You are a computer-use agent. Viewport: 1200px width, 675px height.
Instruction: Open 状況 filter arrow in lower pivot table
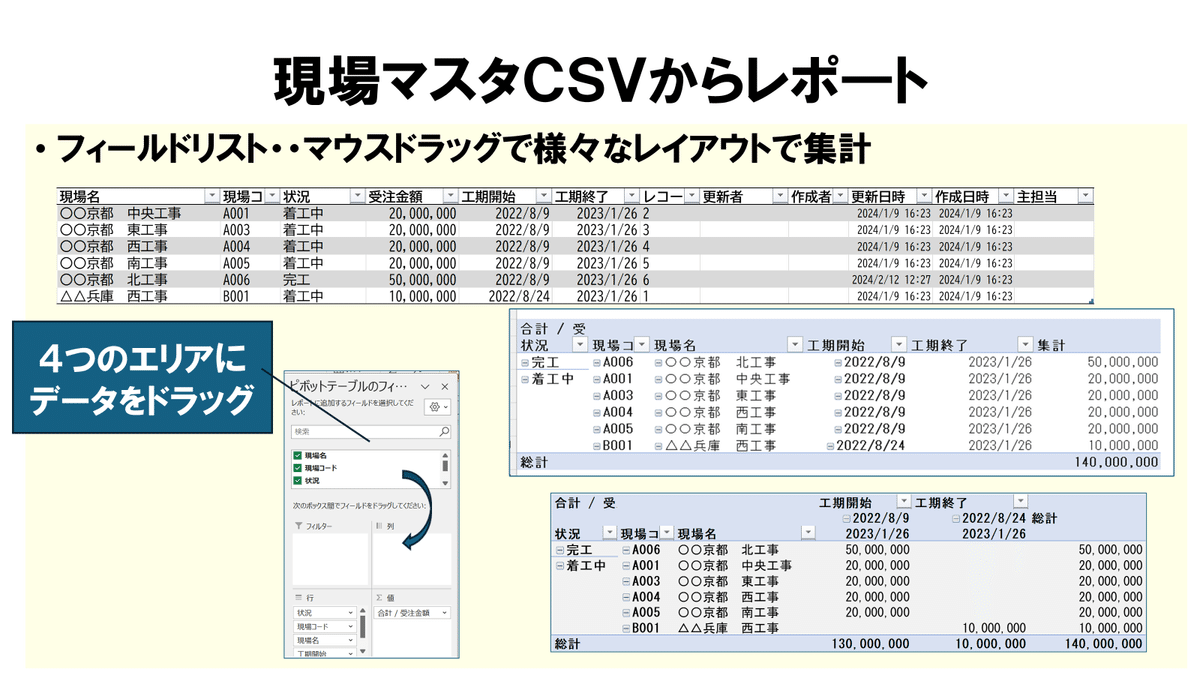tap(609, 534)
